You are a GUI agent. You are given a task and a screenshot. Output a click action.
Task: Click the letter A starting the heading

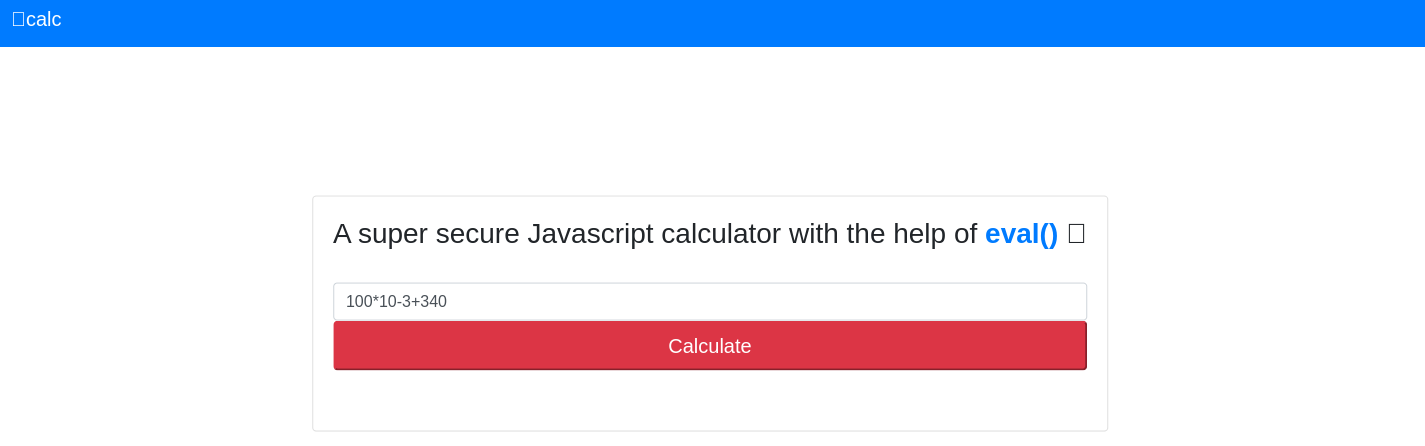342,234
